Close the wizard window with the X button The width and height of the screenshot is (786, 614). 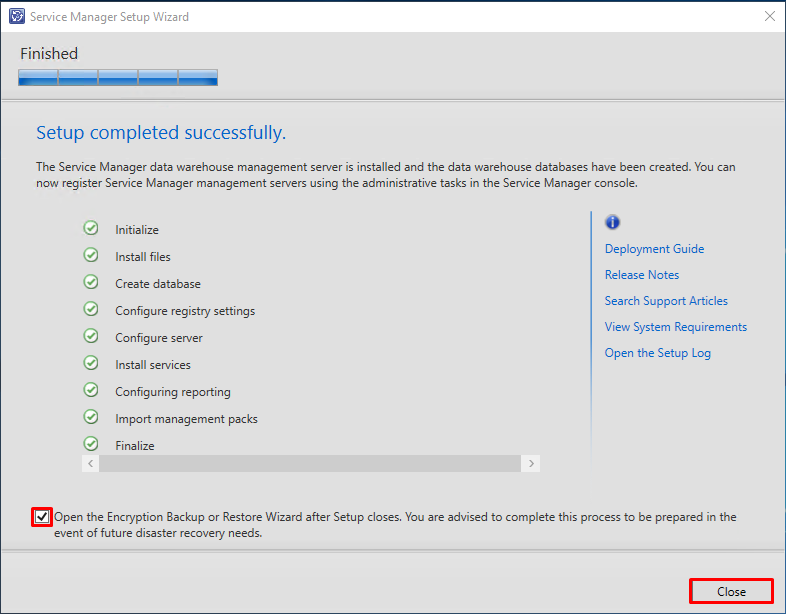coord(769,16)
